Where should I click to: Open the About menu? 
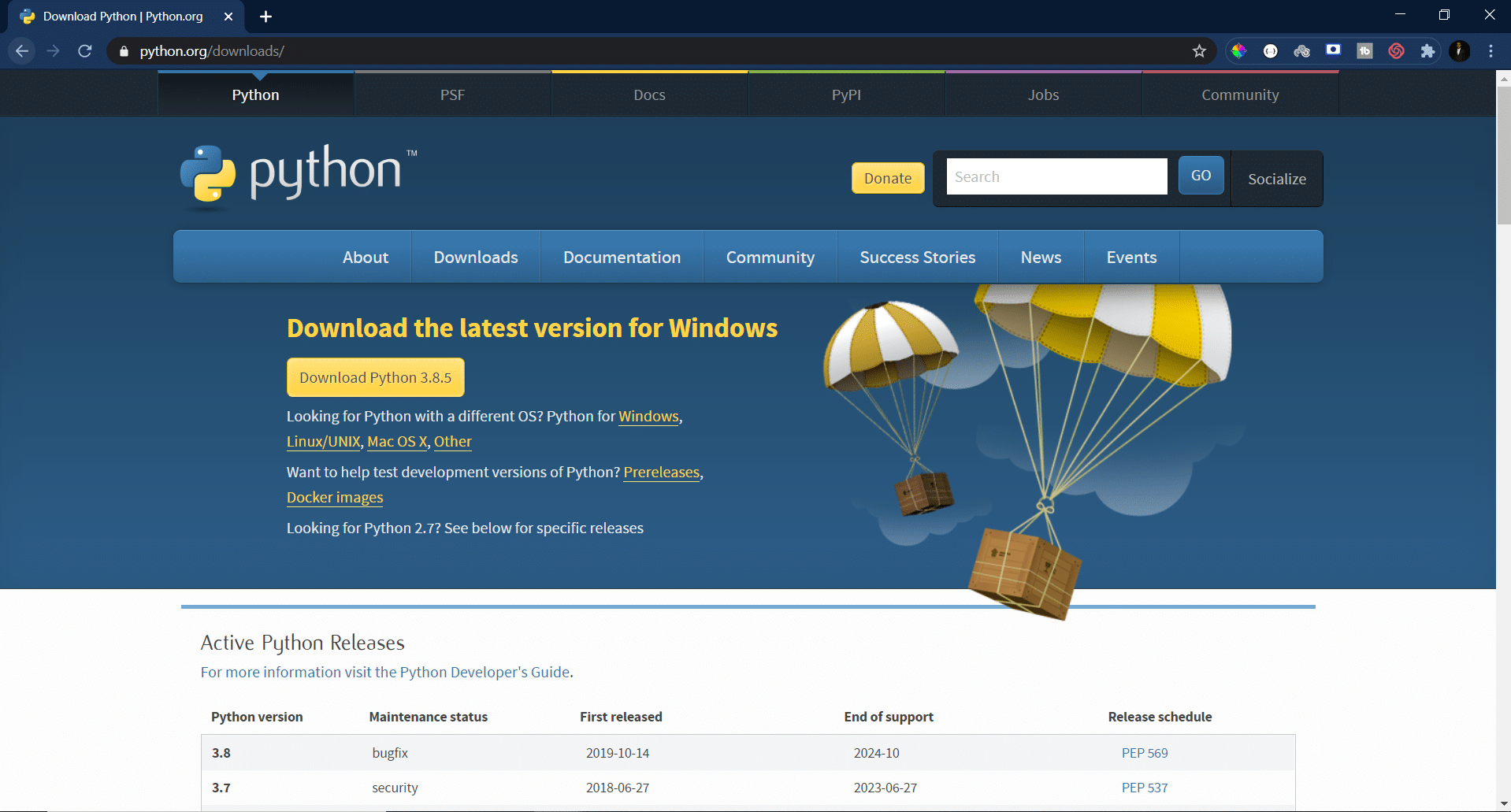point(366,258)
